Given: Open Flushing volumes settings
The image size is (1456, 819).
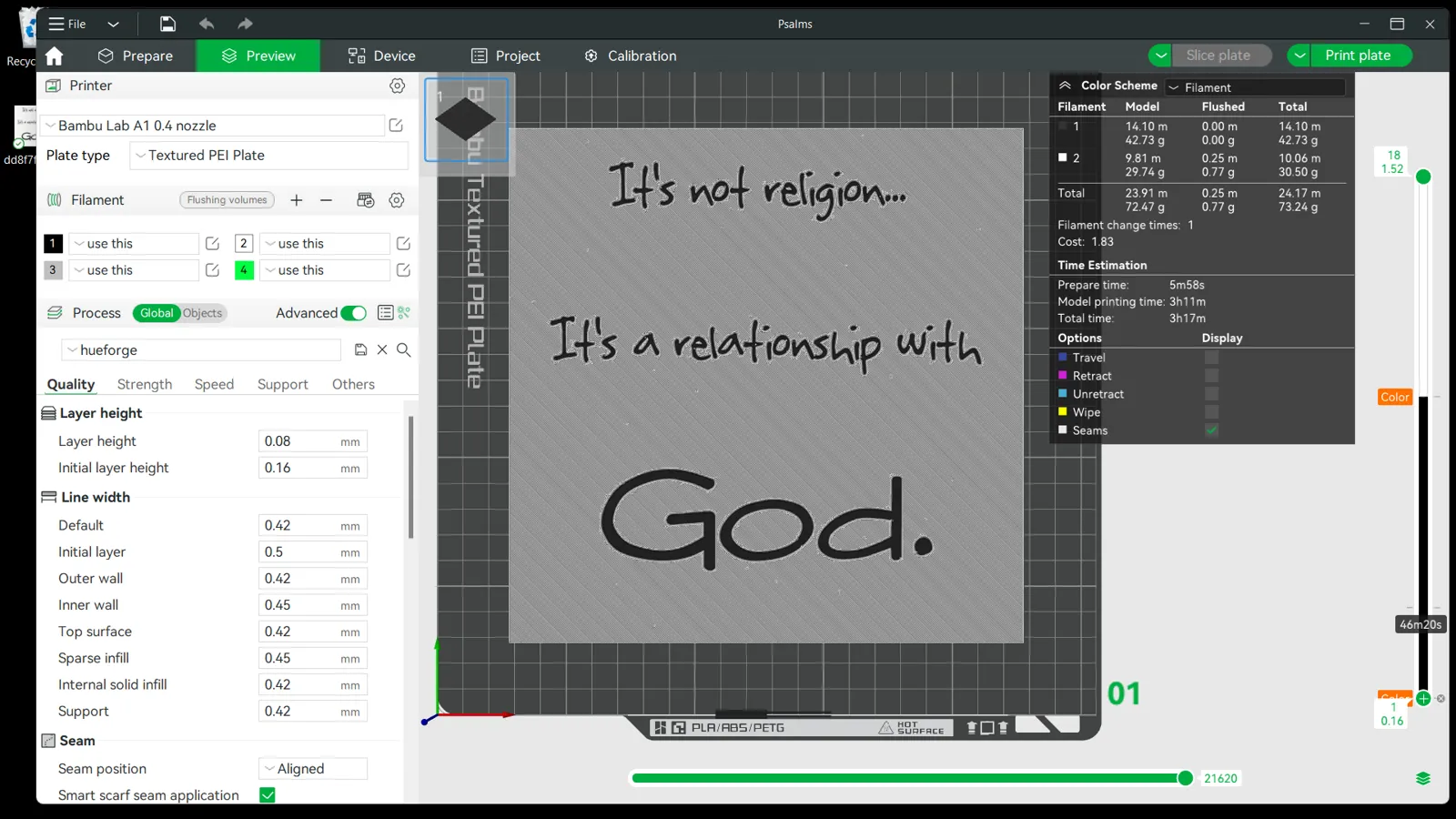Looking at the screenshot, I should point(227,200).
